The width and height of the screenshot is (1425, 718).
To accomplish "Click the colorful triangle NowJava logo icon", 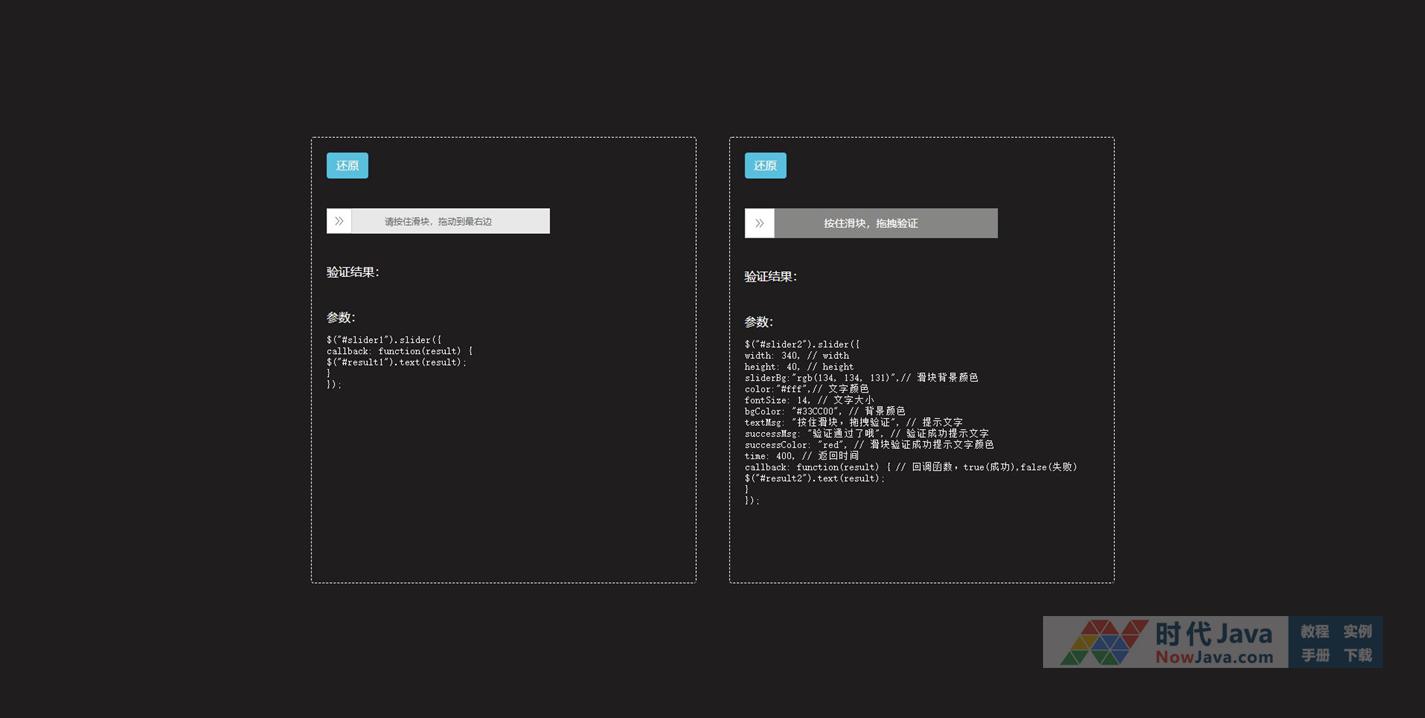I will pyautogui.click(x=1104, y=642).
